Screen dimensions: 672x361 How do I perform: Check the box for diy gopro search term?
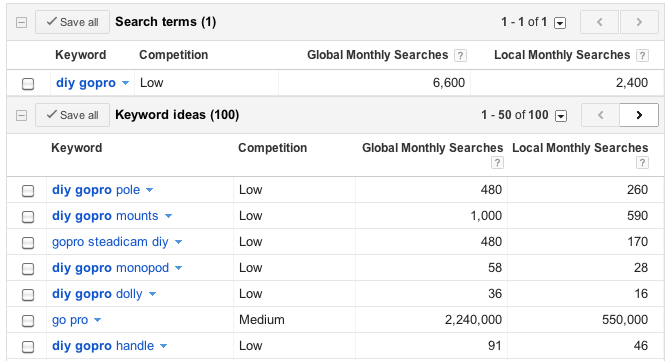[x=28, y=84]
